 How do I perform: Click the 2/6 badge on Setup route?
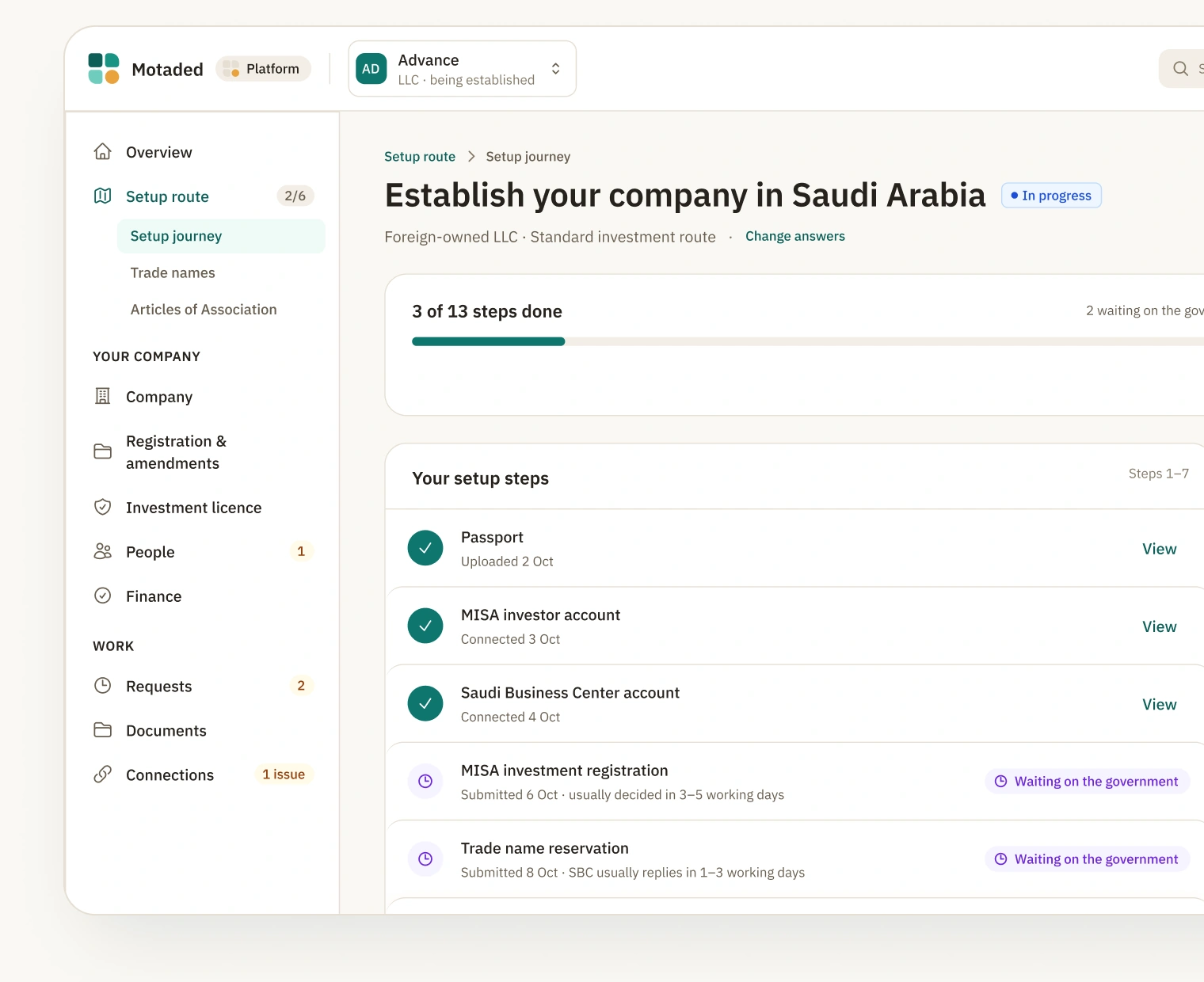pyautogui.click(x=295, y=196)
